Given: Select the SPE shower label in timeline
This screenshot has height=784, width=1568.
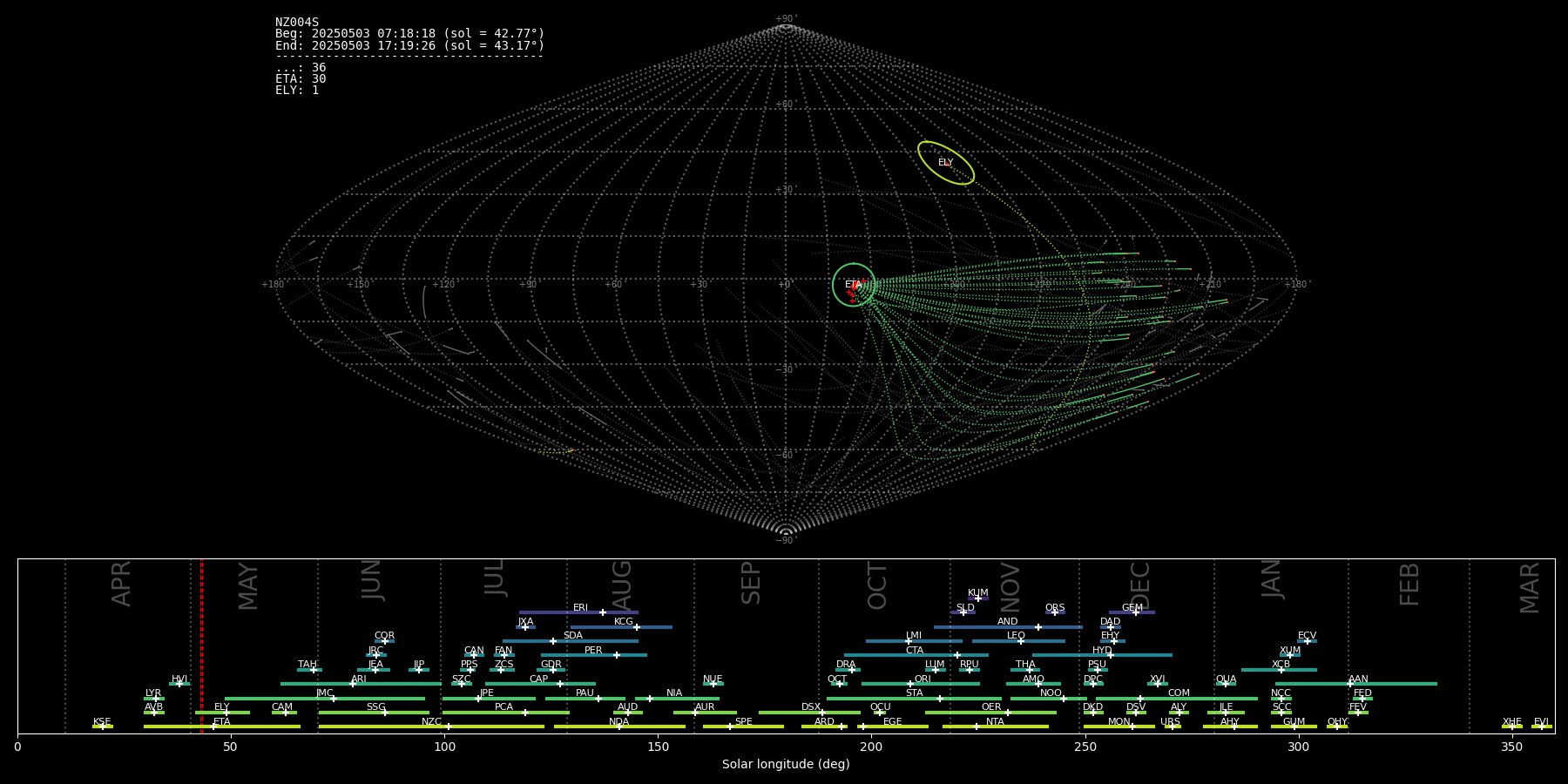Looking at the screenshot, I should click(x=743, y=722).
